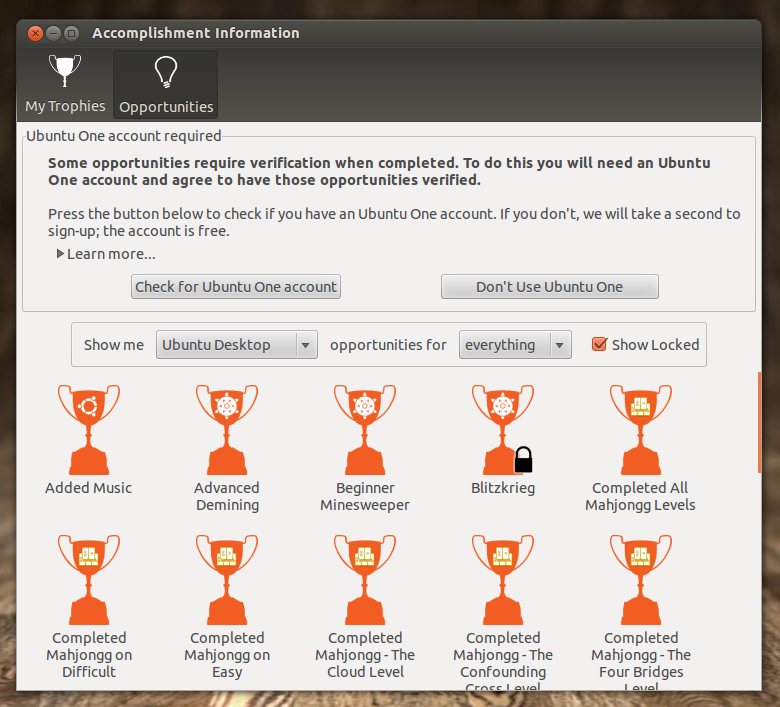Screen dimensions: 780x707
Task: Click the 'Advanced Demining' label
Action: [x=227, y=496]
